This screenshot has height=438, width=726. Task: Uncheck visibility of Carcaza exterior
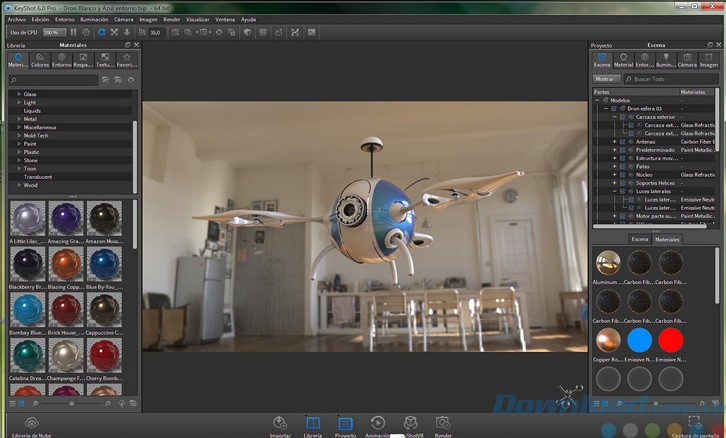pyautogui.click(x=622, y=117)
